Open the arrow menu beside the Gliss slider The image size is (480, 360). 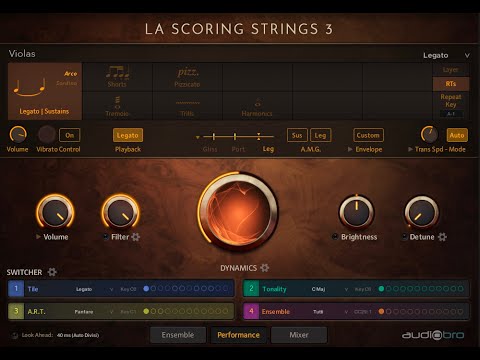pyautogui.click(x=198, y=137)
